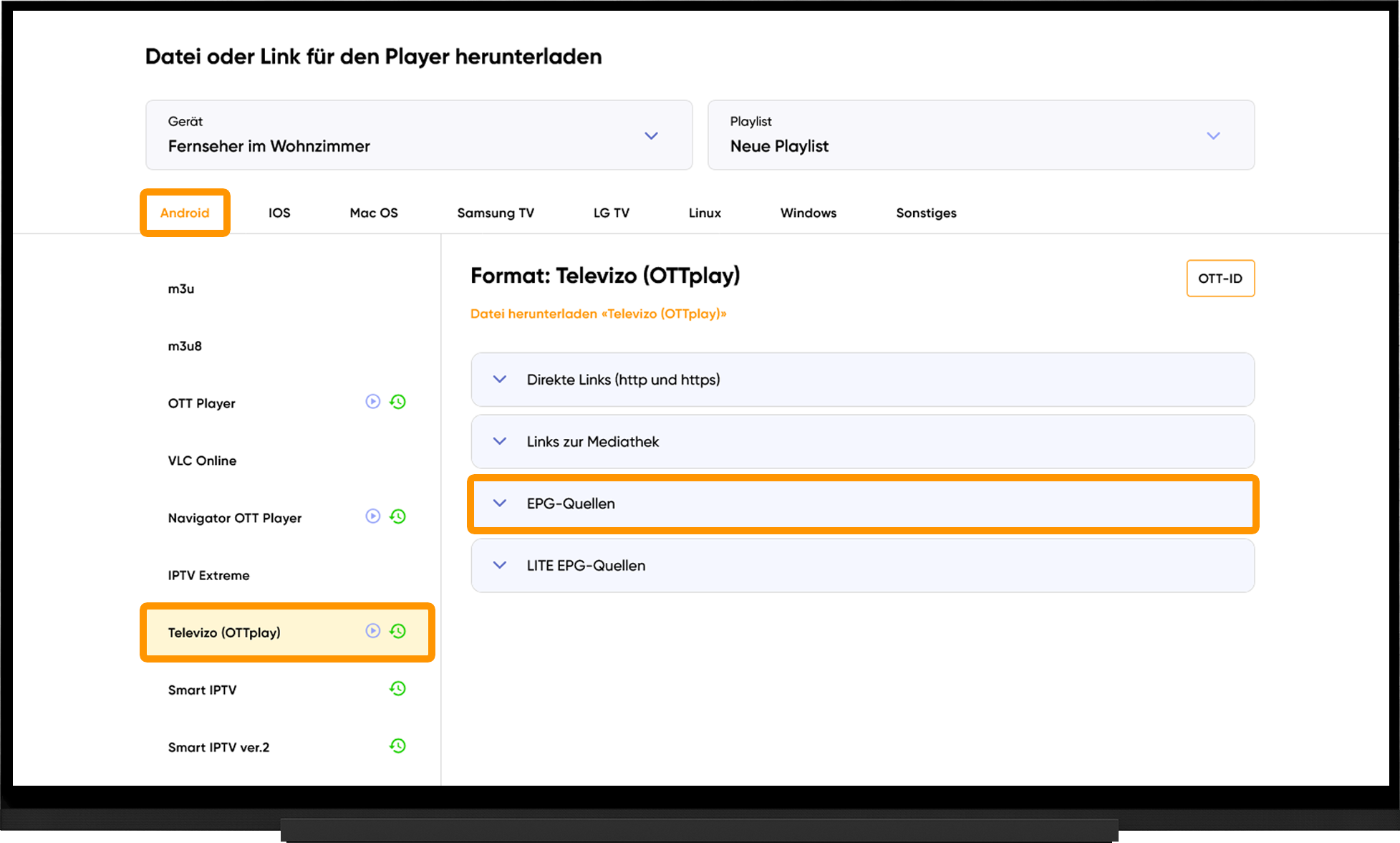
Task: Click the OTT-ID button
Action: tap(1220, 278)
